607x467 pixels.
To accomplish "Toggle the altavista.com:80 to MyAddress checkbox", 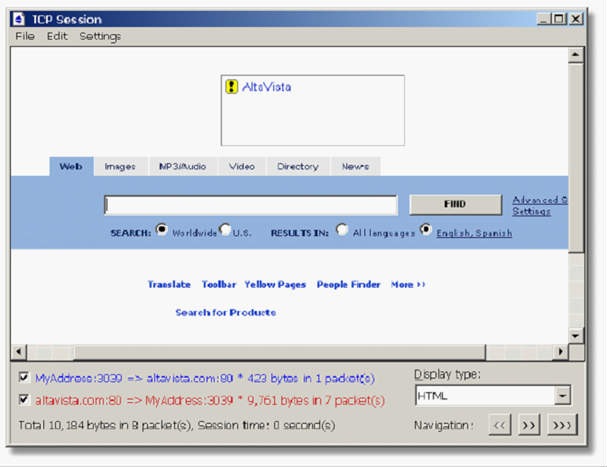I will (x=24, y=399).
